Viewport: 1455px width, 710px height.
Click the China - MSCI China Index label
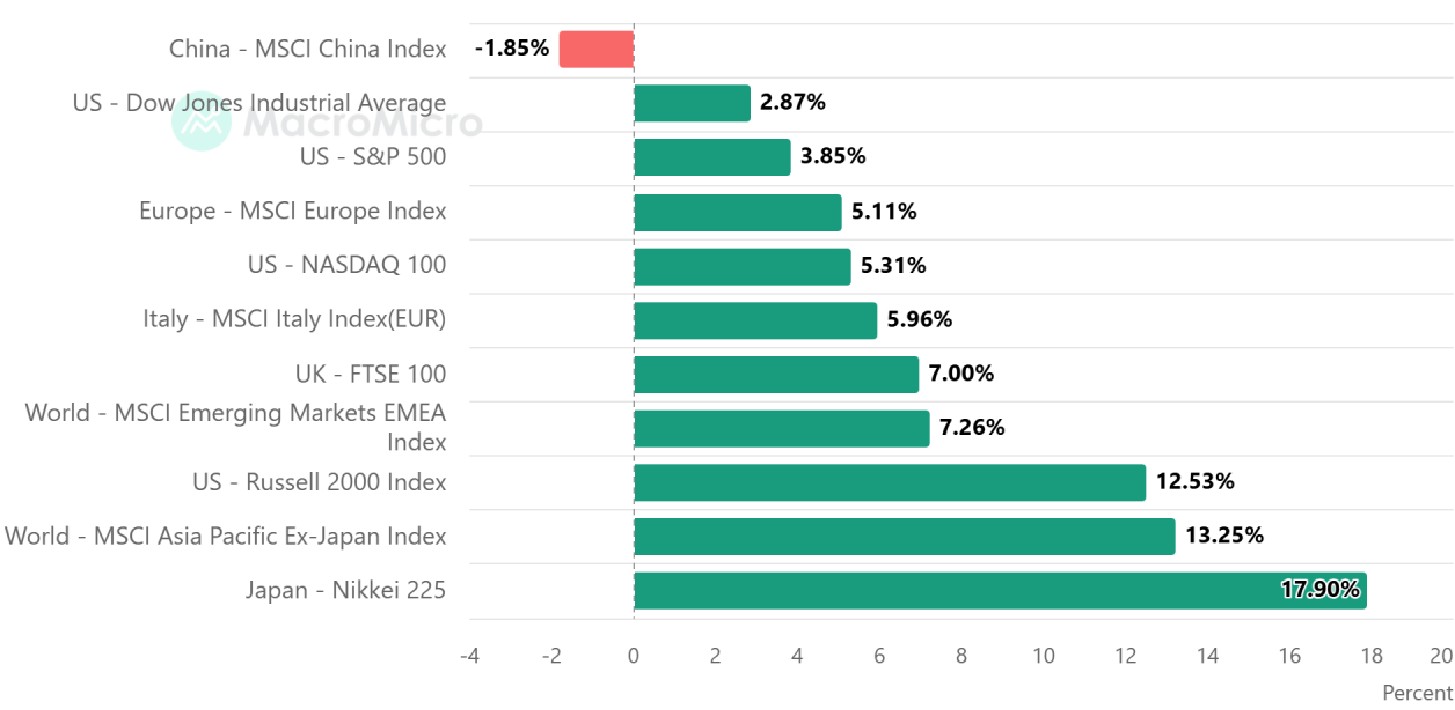click(308, 49)
